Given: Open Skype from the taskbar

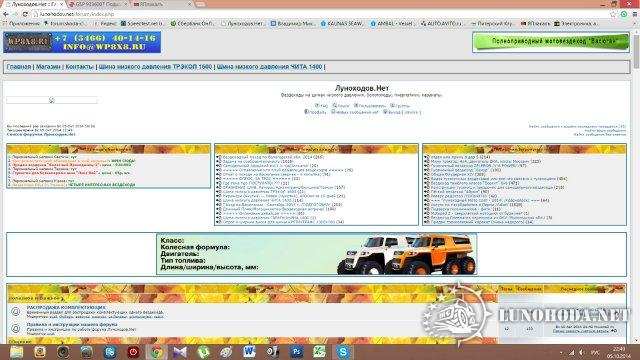Looking at the screenshot, I should pyautogui.click(x=343, y=352).
